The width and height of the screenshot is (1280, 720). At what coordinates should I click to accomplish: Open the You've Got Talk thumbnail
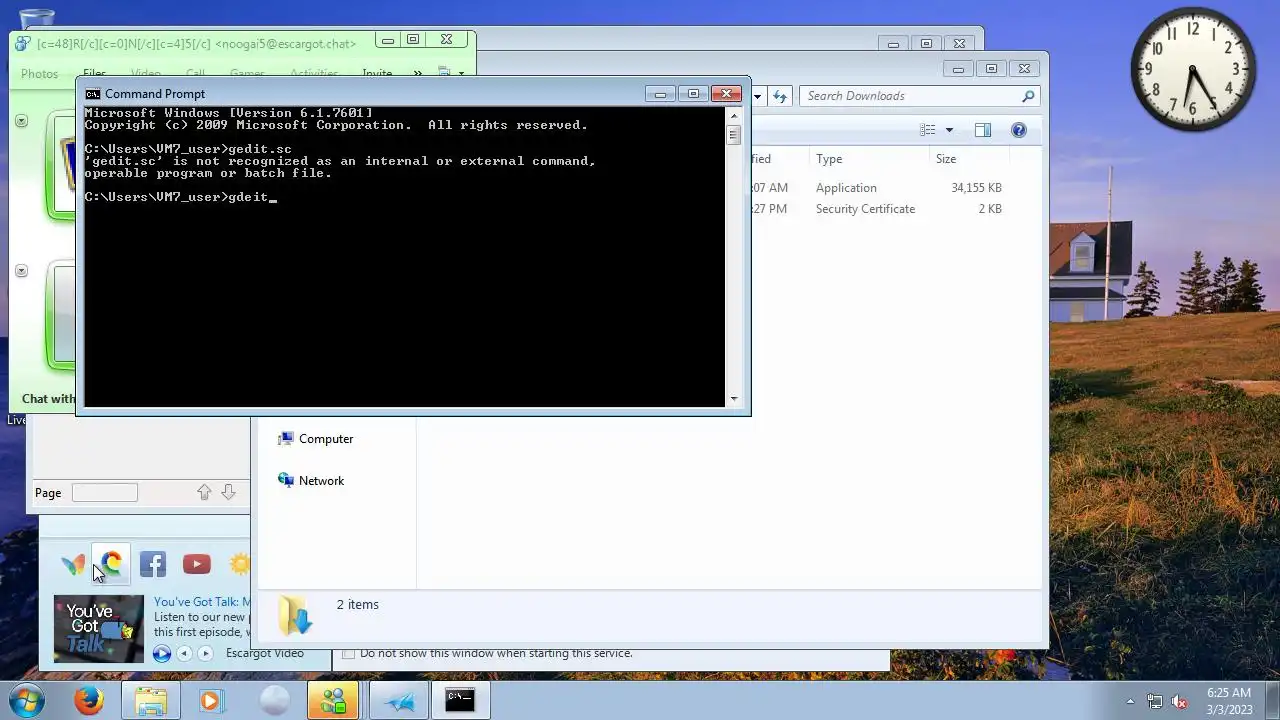tap(98, 629)
